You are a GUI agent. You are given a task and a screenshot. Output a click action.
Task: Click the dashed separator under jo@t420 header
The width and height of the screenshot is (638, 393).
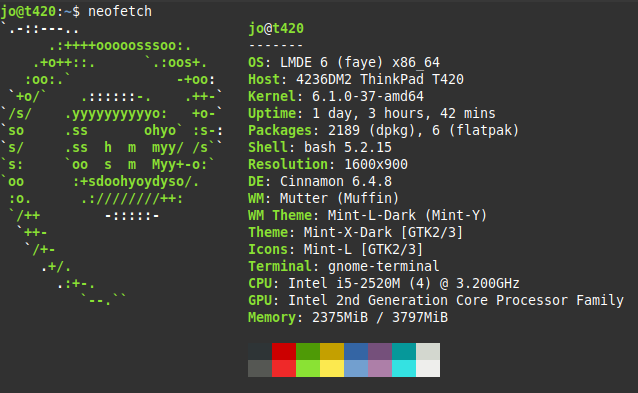(276, 45)
